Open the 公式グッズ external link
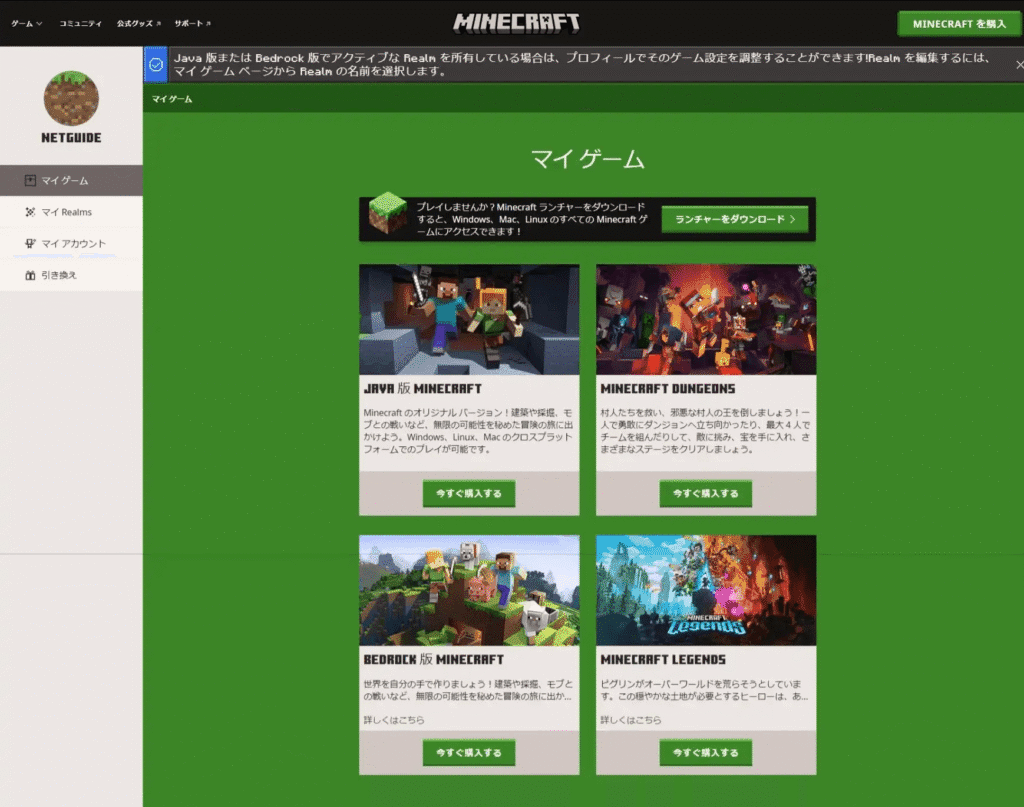 point(139,23)
